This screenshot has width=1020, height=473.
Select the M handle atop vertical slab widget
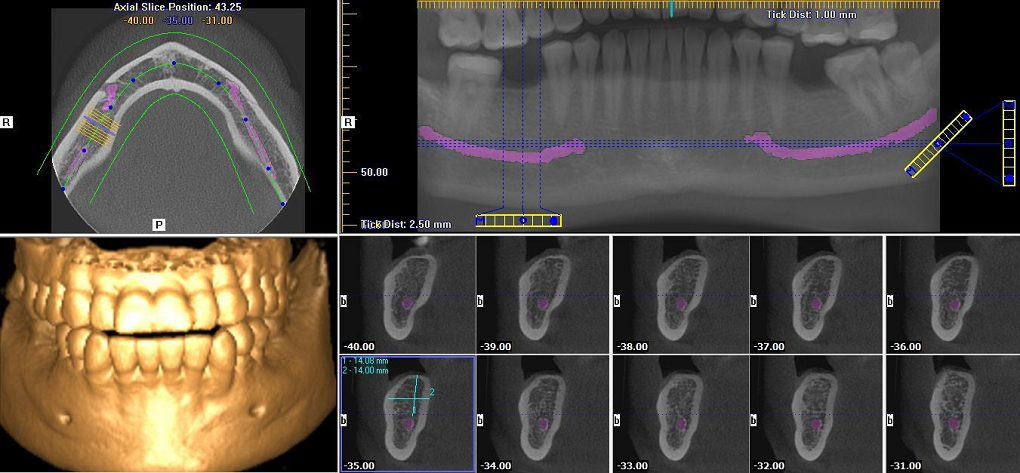[x=1009, y=105]
